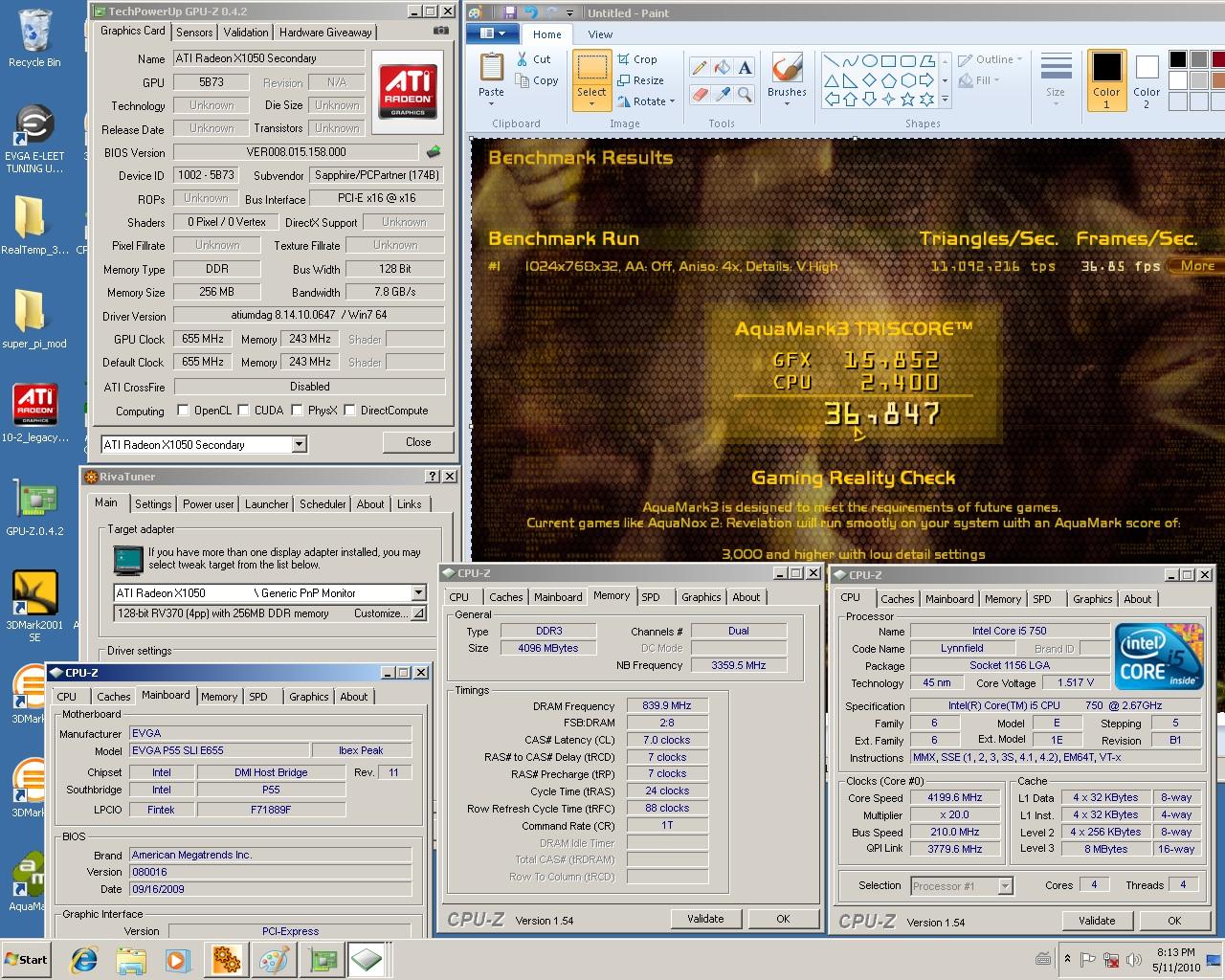The height and width of the screenshot is (980, 1225).
Task: Select the Pencil tool in Paint
Action: [700, 67]
